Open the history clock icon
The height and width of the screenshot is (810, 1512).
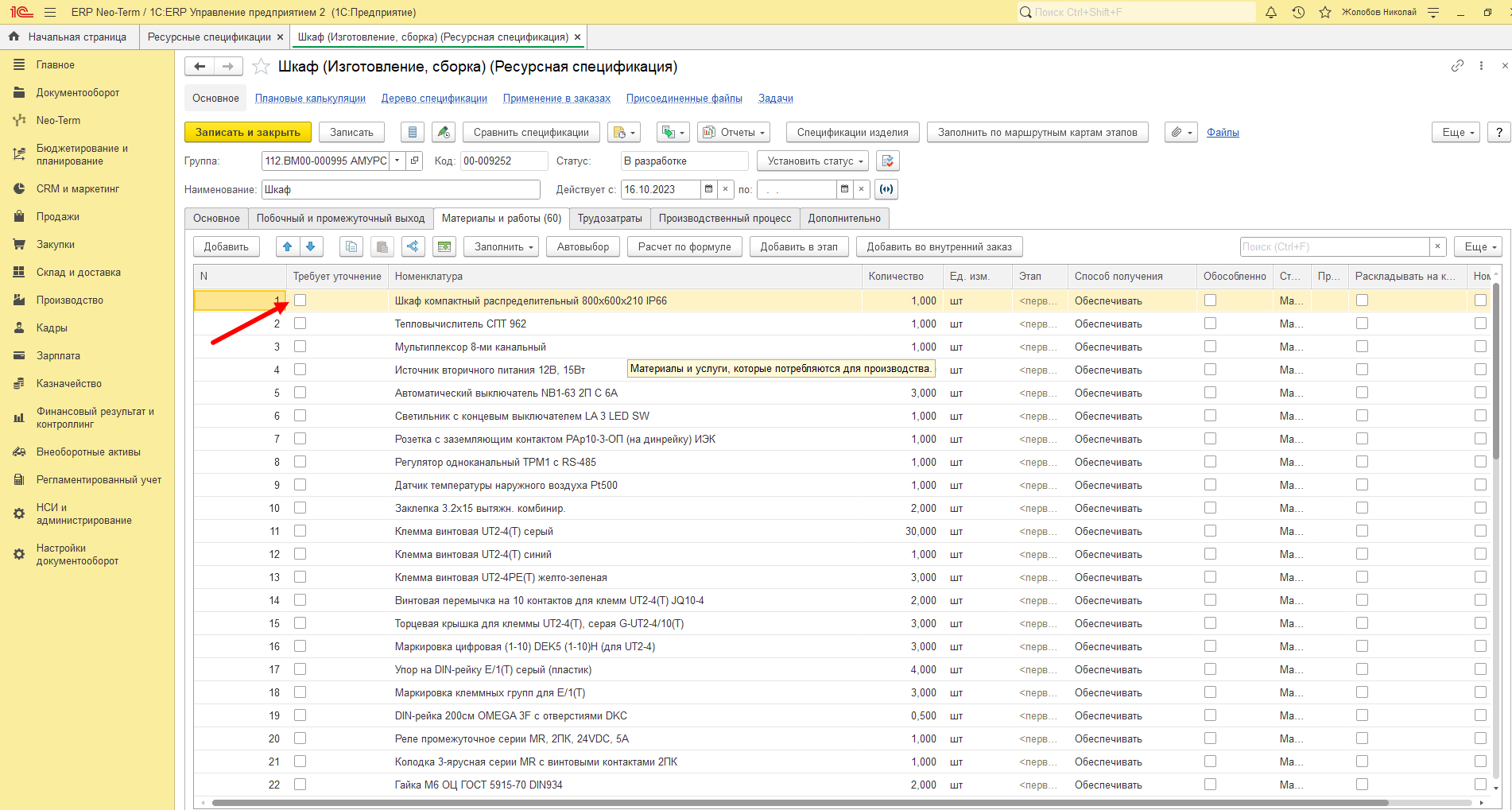1298,12
